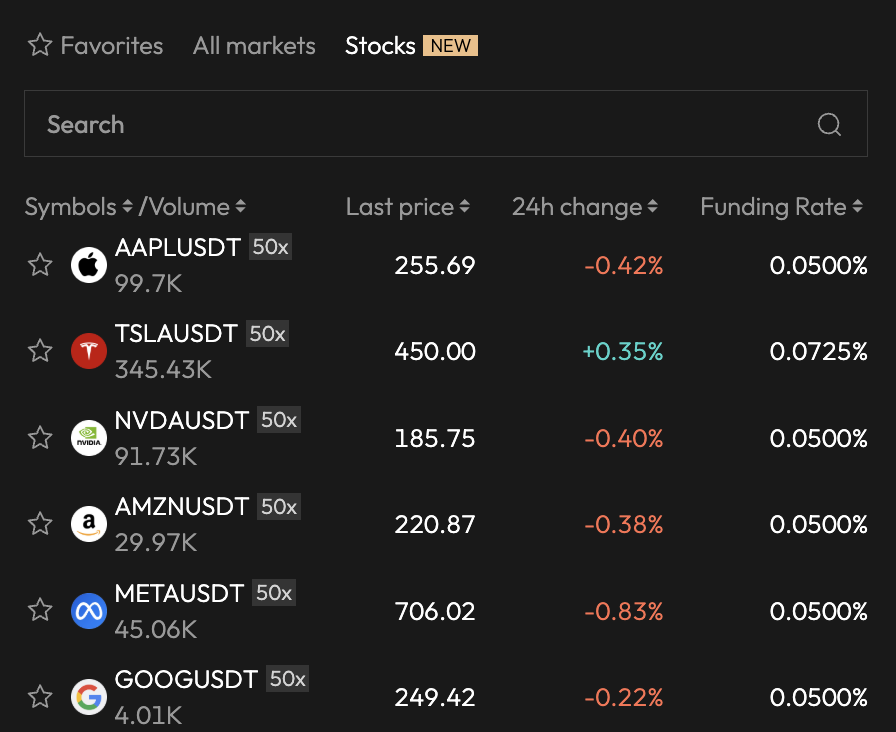Click the Google logo icon
Screen dimensions: 896x732
tap(89, 697)
